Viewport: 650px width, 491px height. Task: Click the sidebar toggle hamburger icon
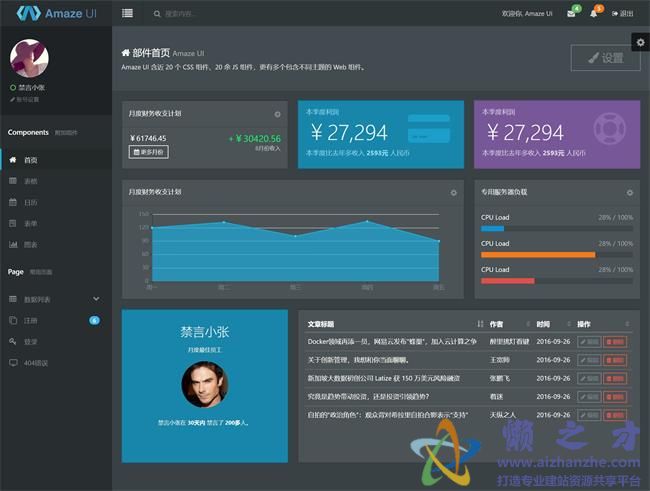(127, 13)
